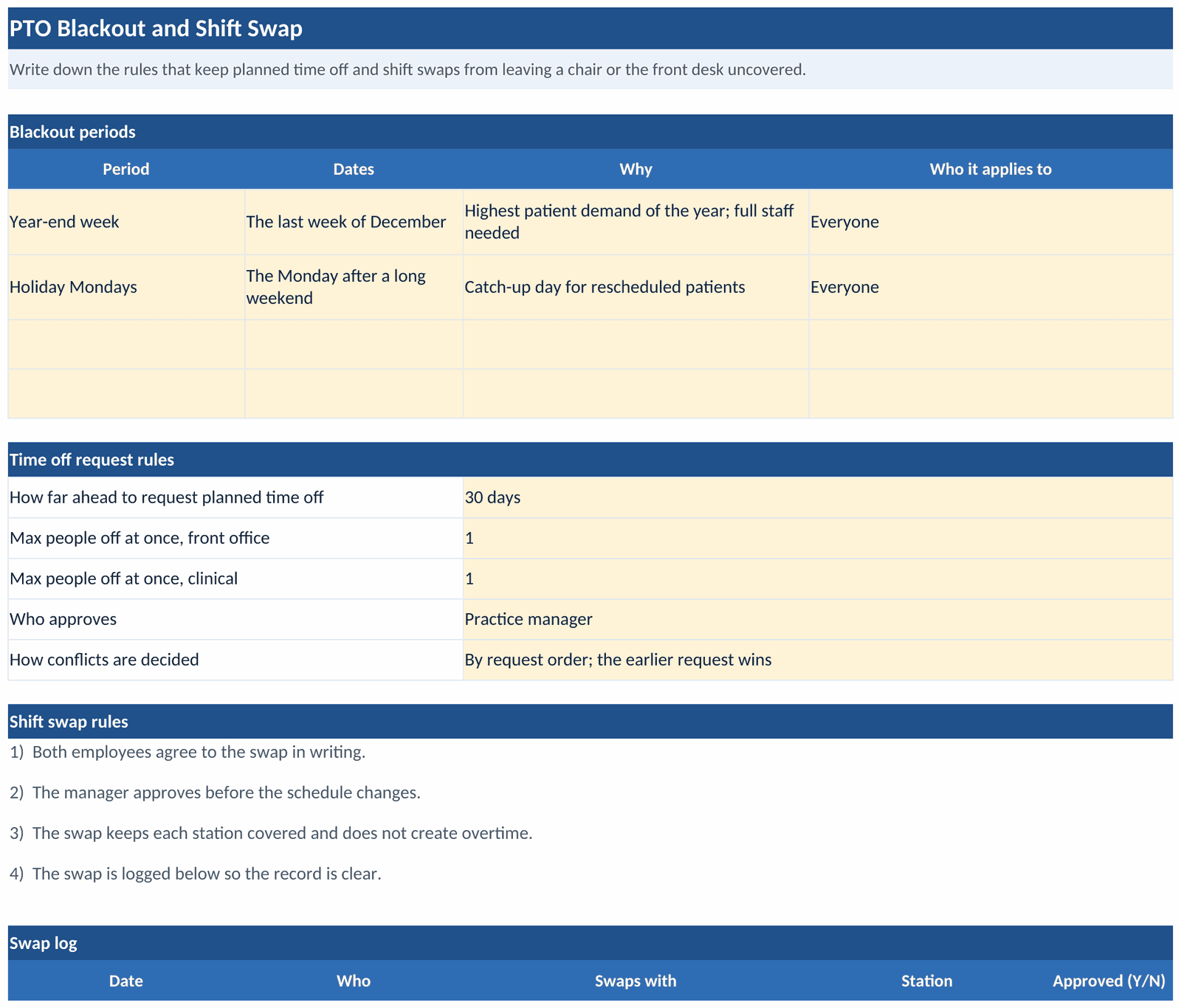Click 'Everyone' in the Holiday Mondays row

(991, 287)
